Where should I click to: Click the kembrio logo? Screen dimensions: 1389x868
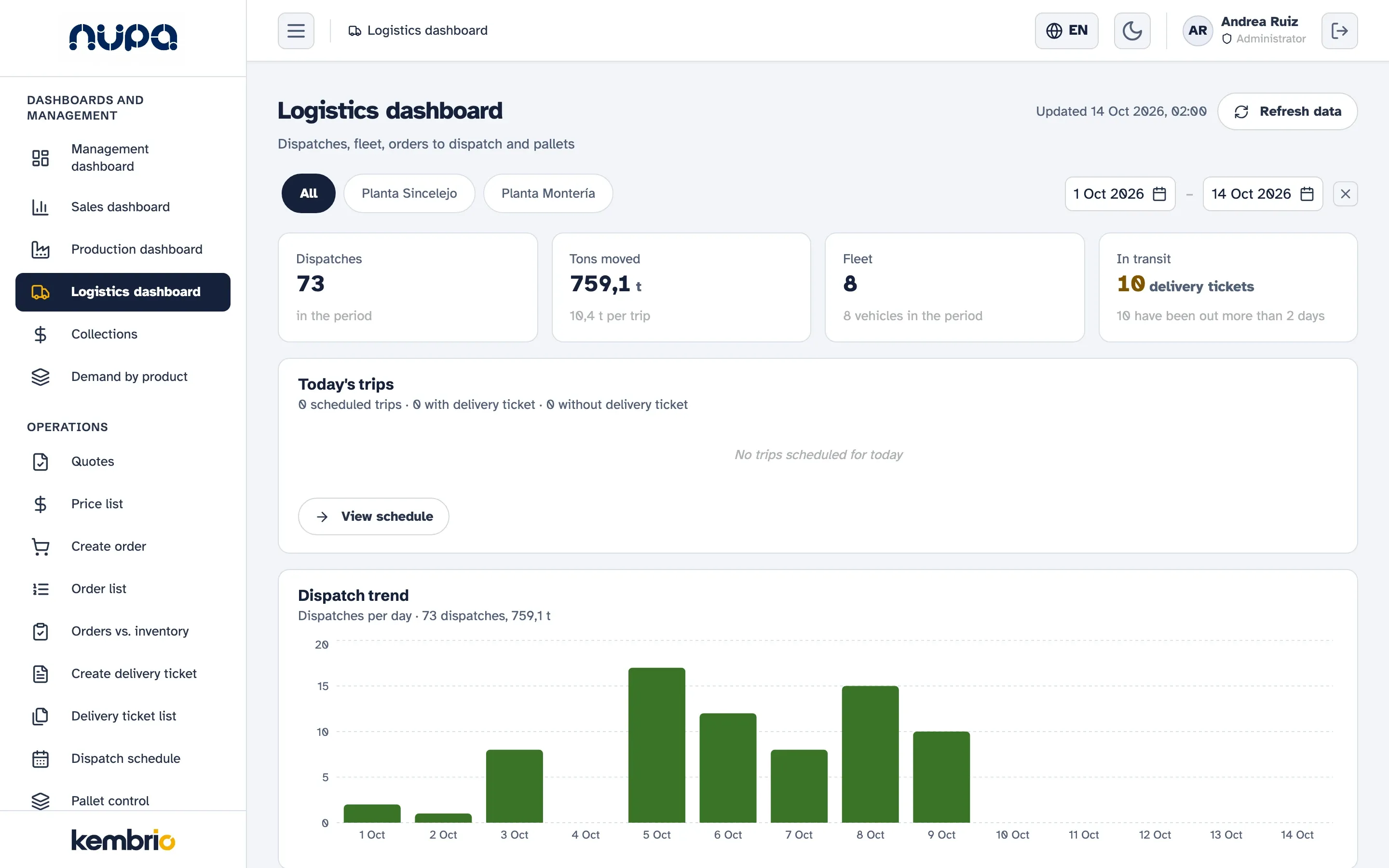123,840
